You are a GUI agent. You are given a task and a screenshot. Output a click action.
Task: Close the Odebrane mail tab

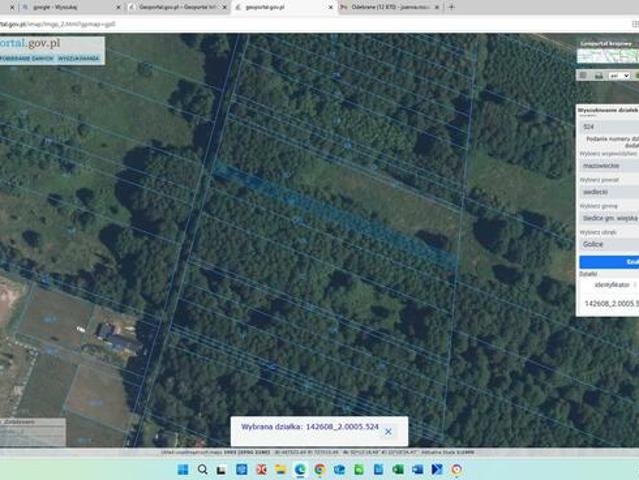point(437,7)
